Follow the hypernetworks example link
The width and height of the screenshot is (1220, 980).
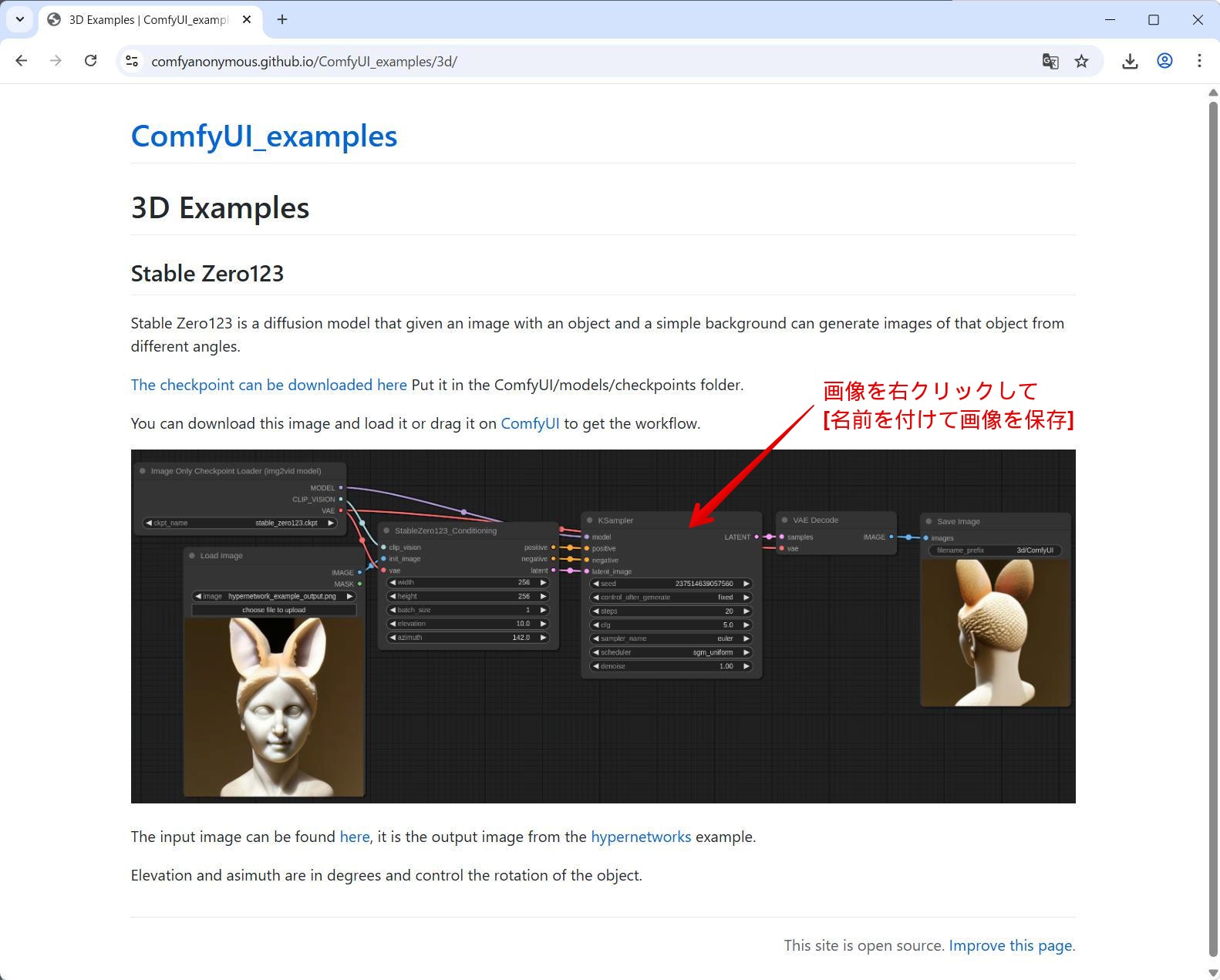(641, 837)
